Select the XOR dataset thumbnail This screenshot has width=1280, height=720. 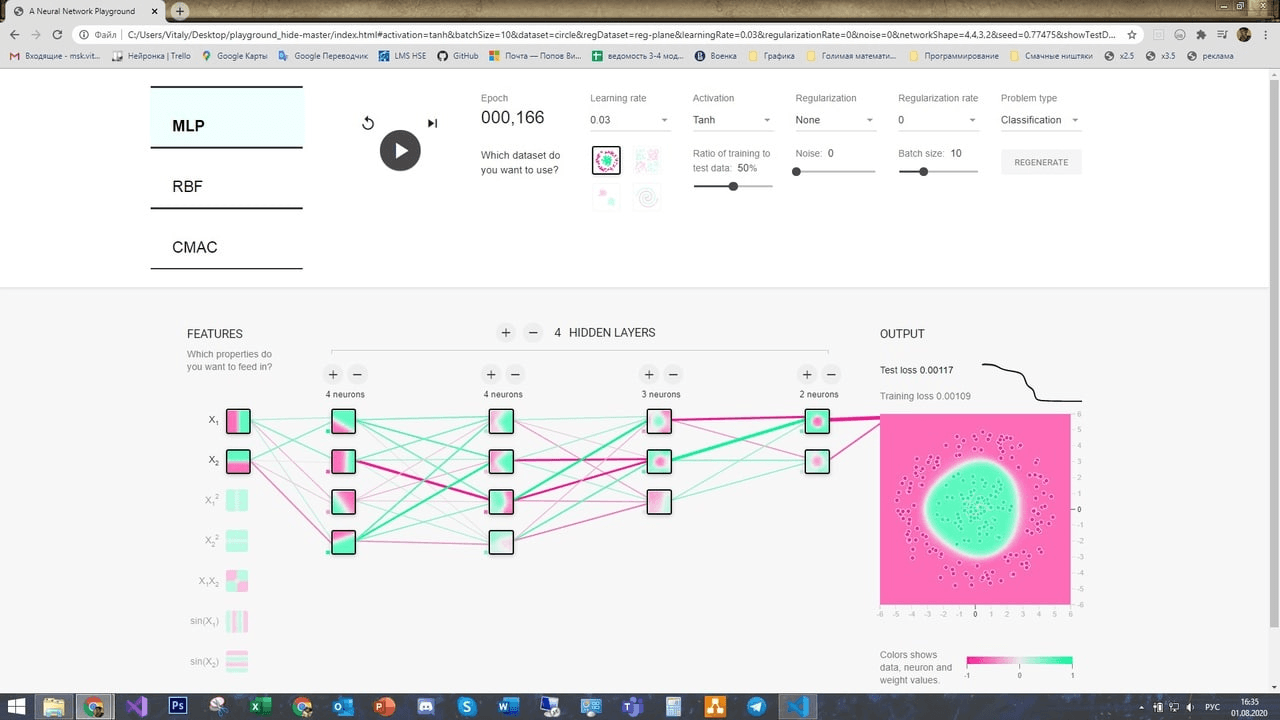[647, 160]
